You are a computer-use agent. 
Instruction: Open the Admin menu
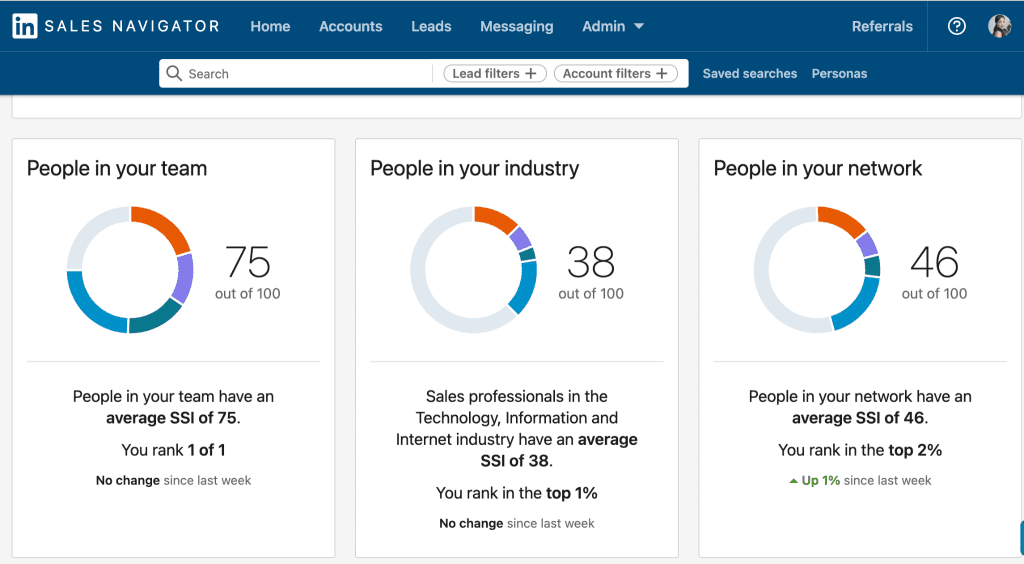[613, 27]
